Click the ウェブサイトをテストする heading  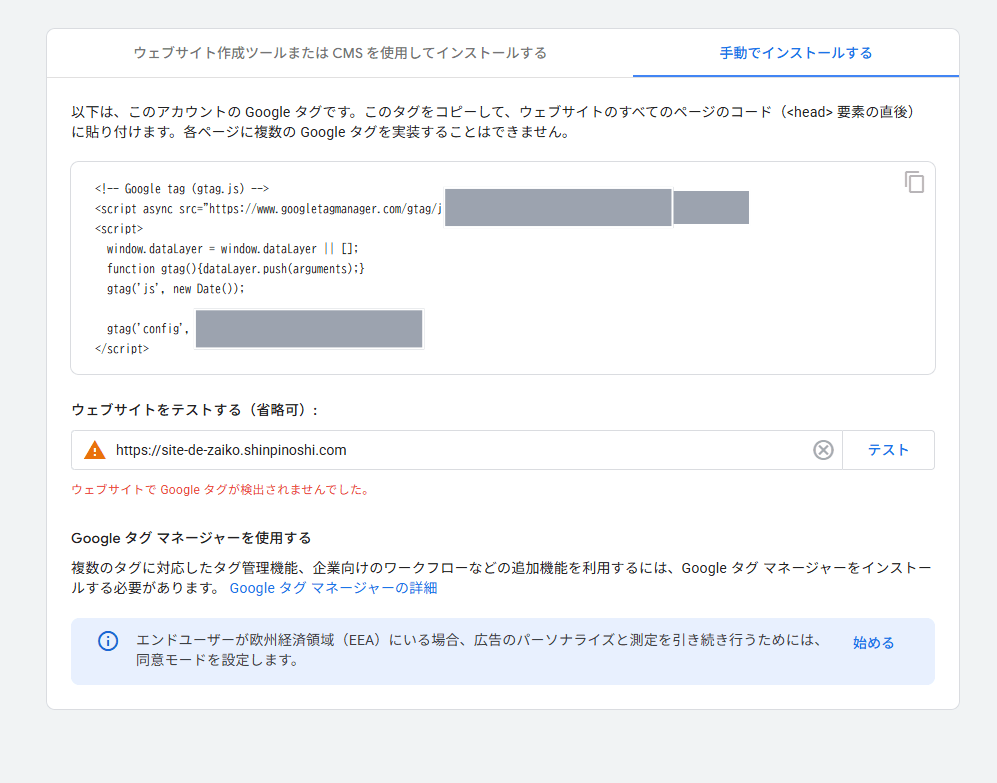point(195,410)
